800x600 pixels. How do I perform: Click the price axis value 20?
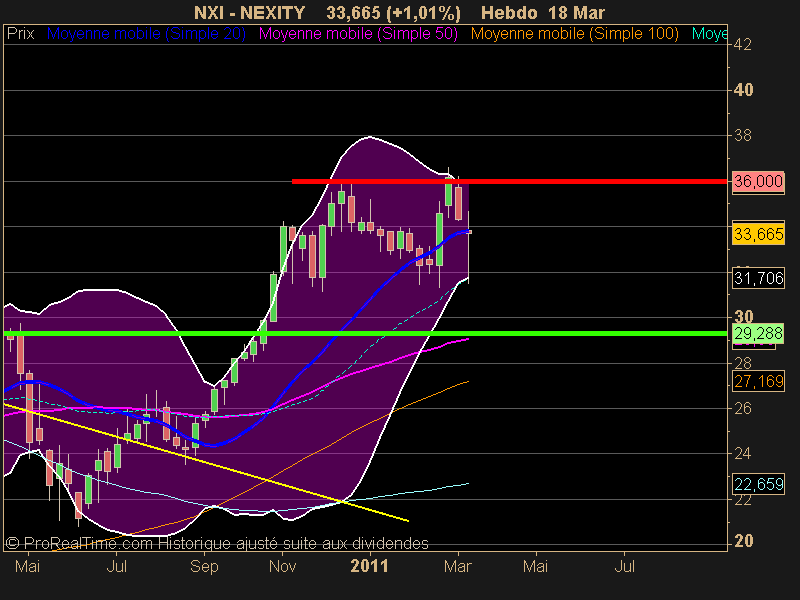click(x=743, y=541)
